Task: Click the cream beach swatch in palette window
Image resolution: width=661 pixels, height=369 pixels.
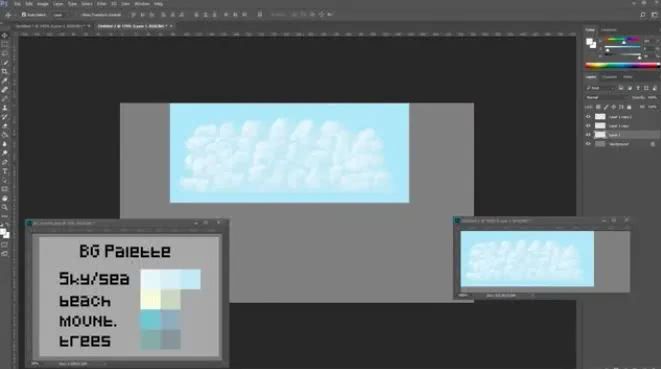Action: (x=150, y=300)
